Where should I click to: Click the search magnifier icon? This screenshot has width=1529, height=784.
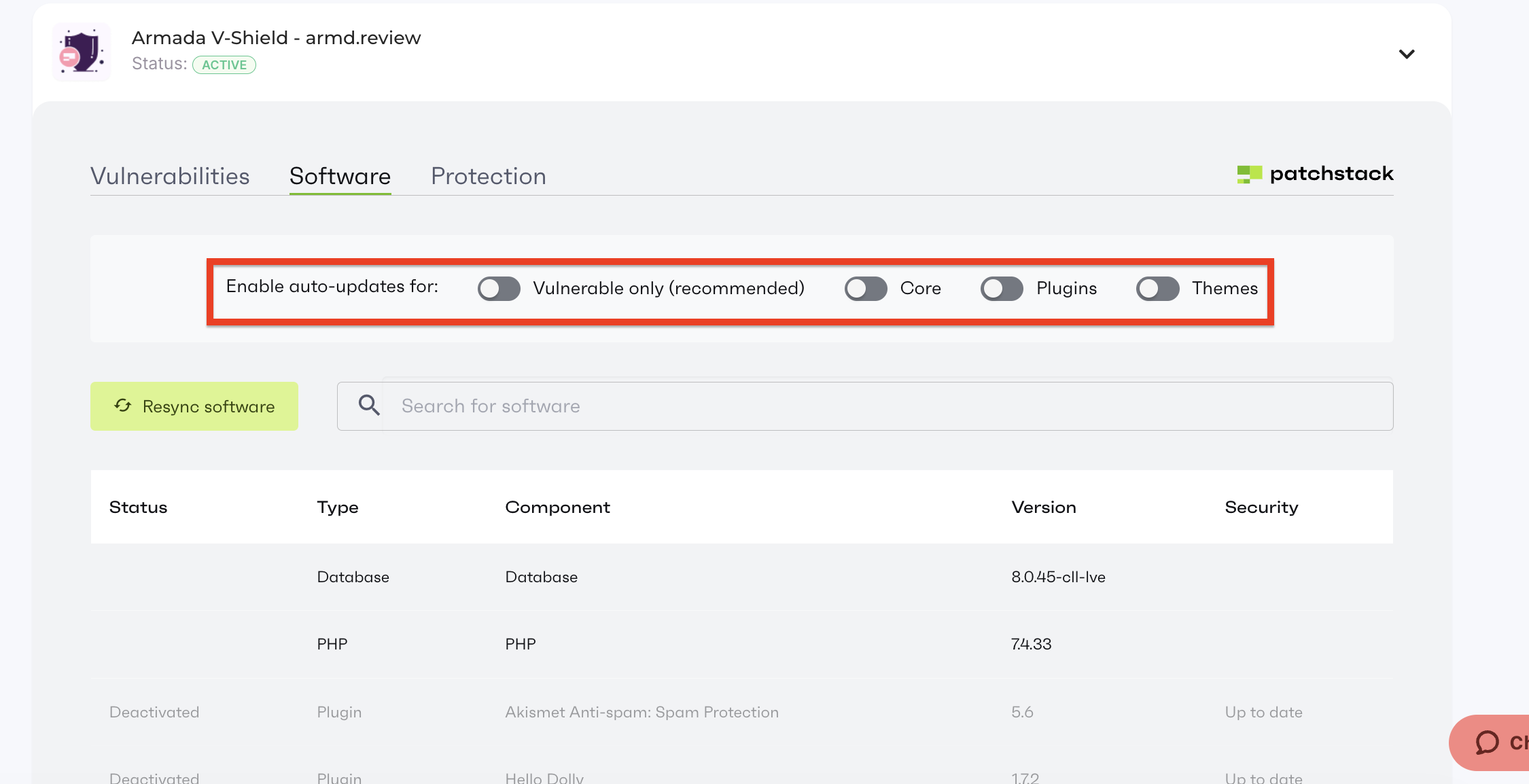[369, 406]
